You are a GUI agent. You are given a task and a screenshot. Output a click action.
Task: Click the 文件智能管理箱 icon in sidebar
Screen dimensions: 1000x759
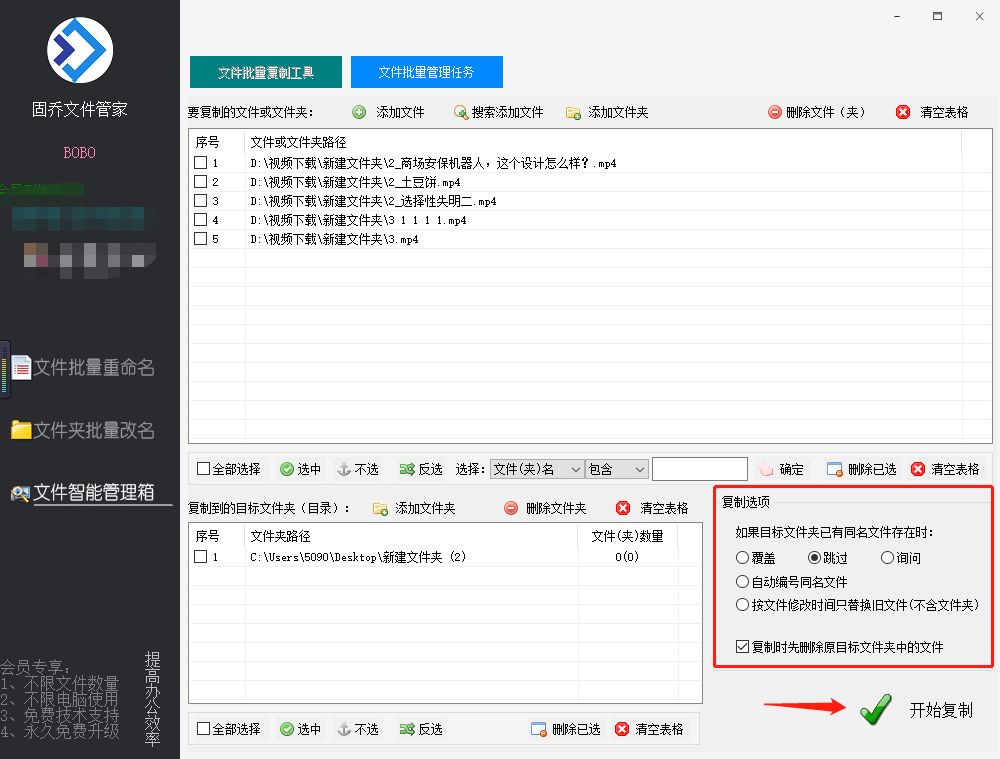20,493
